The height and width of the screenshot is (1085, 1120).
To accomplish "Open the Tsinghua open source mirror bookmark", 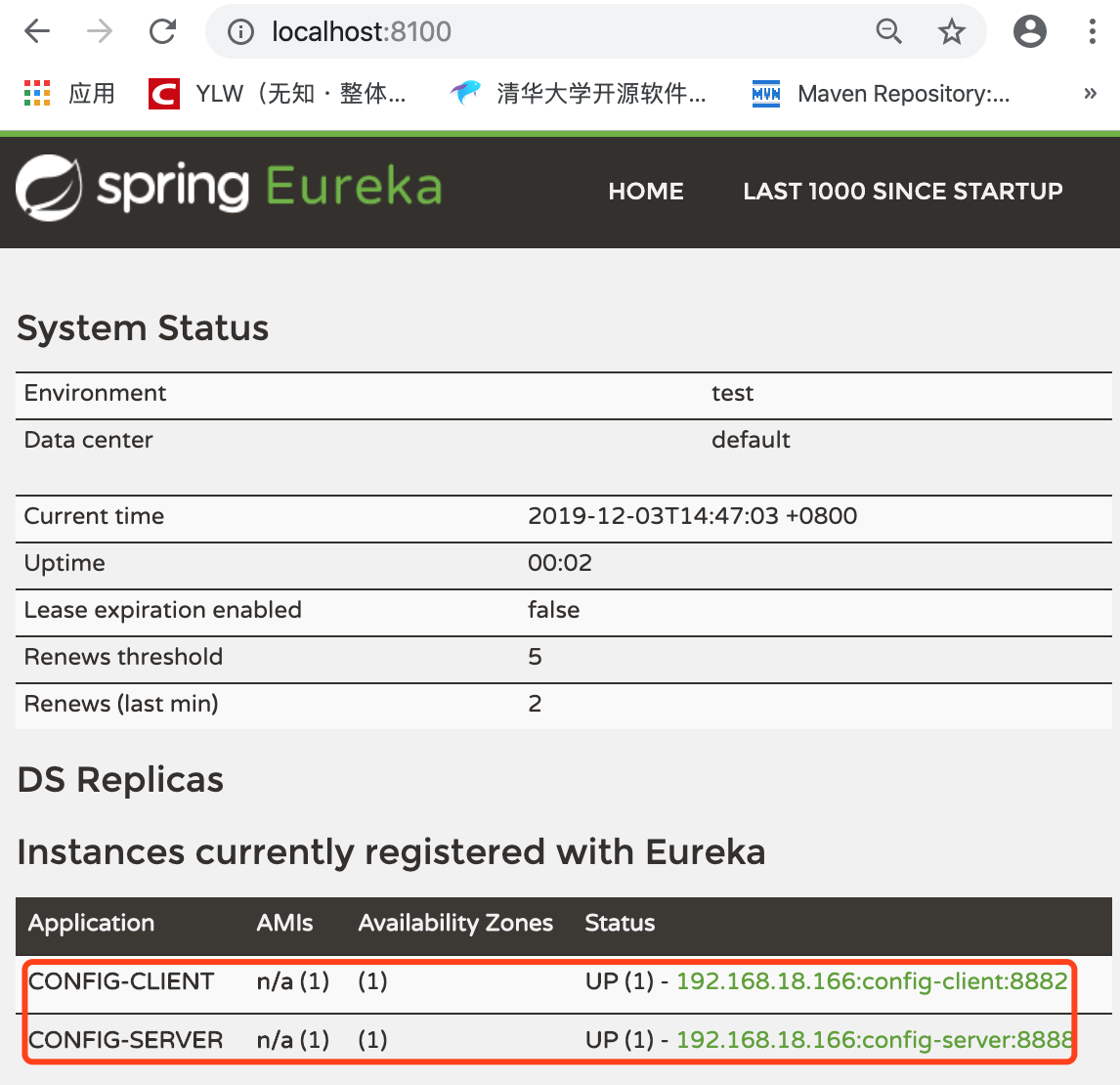I will click(x=579, y=94).
